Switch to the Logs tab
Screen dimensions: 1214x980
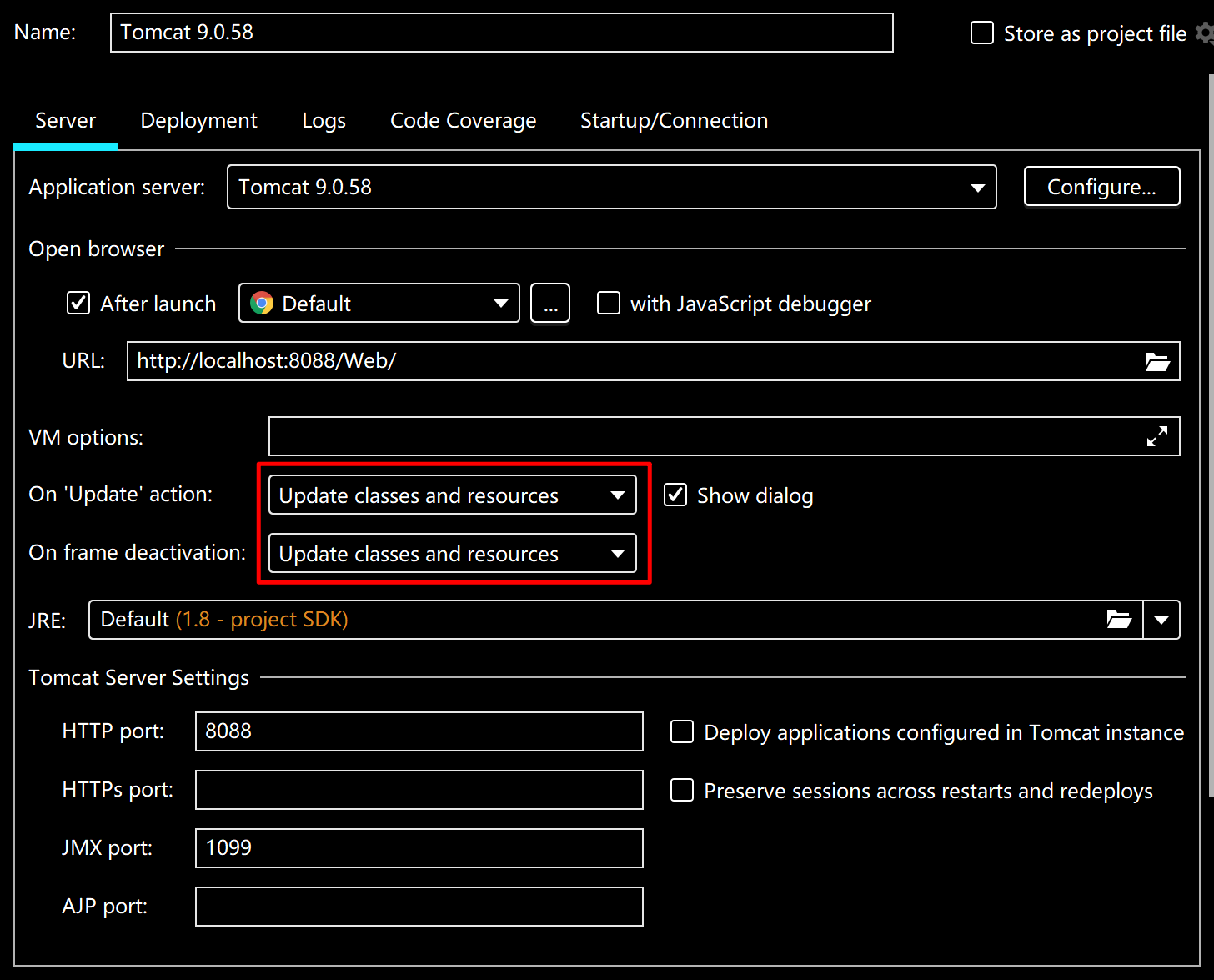click(324, 121)
